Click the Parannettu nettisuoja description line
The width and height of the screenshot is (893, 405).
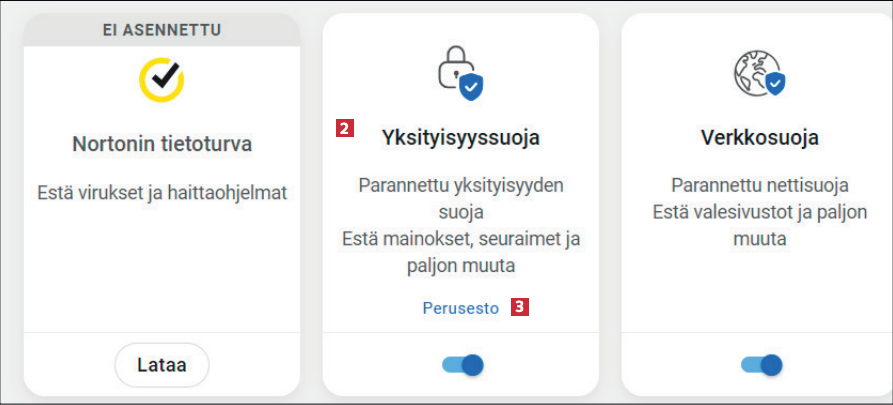point(760,185)
